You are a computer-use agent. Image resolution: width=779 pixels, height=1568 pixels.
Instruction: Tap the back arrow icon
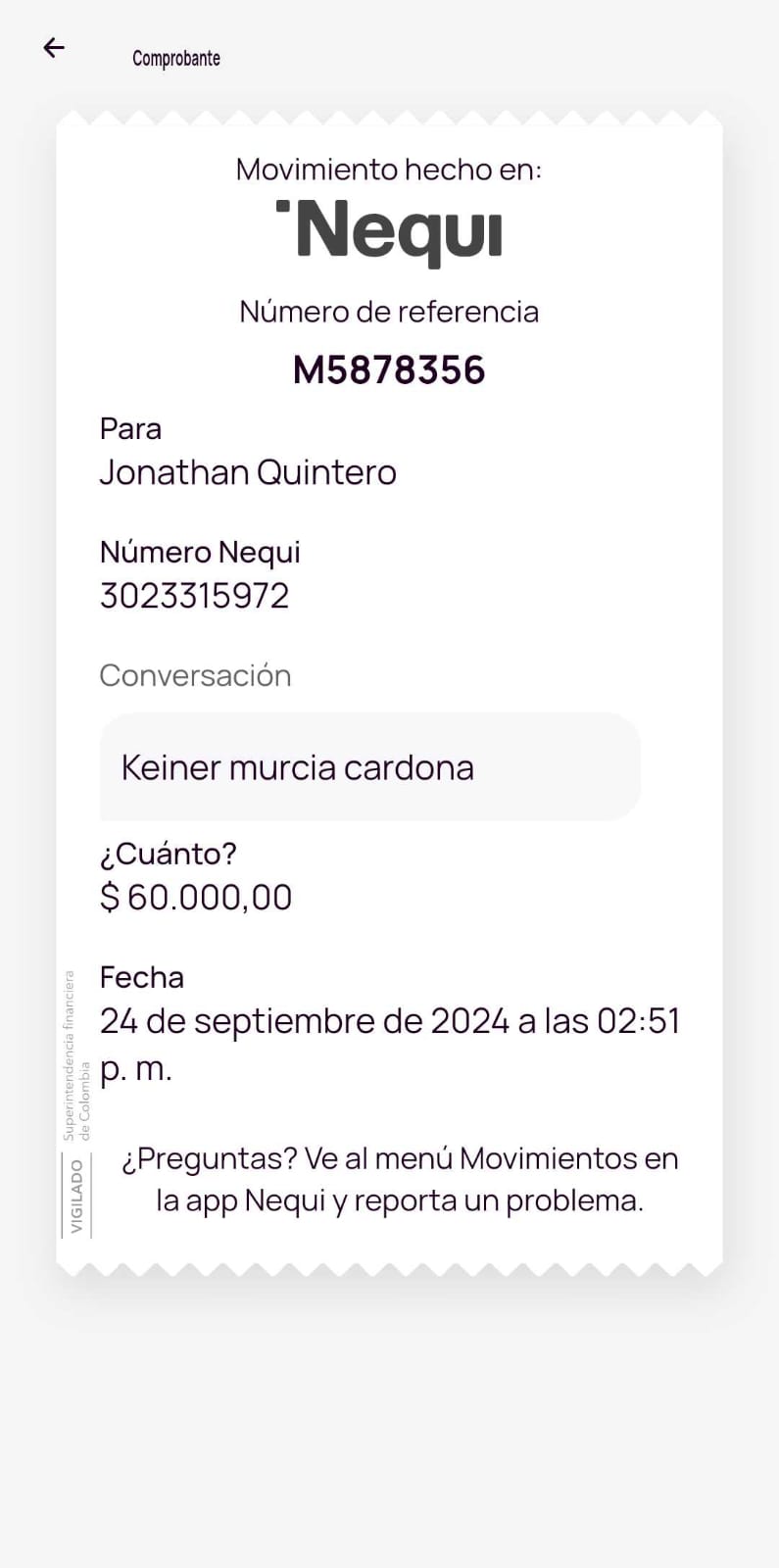click(x=54, y=47)
